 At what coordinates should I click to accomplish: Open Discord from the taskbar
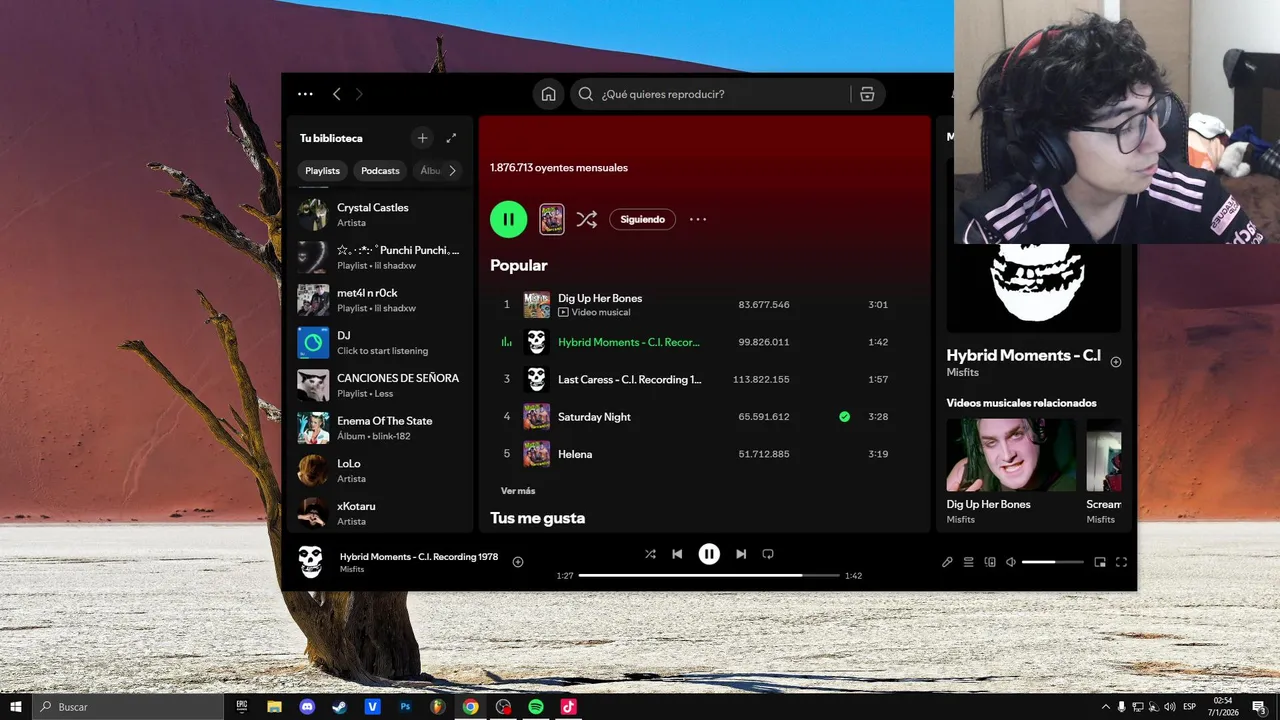pyautogui.click(x=307, y=707)
